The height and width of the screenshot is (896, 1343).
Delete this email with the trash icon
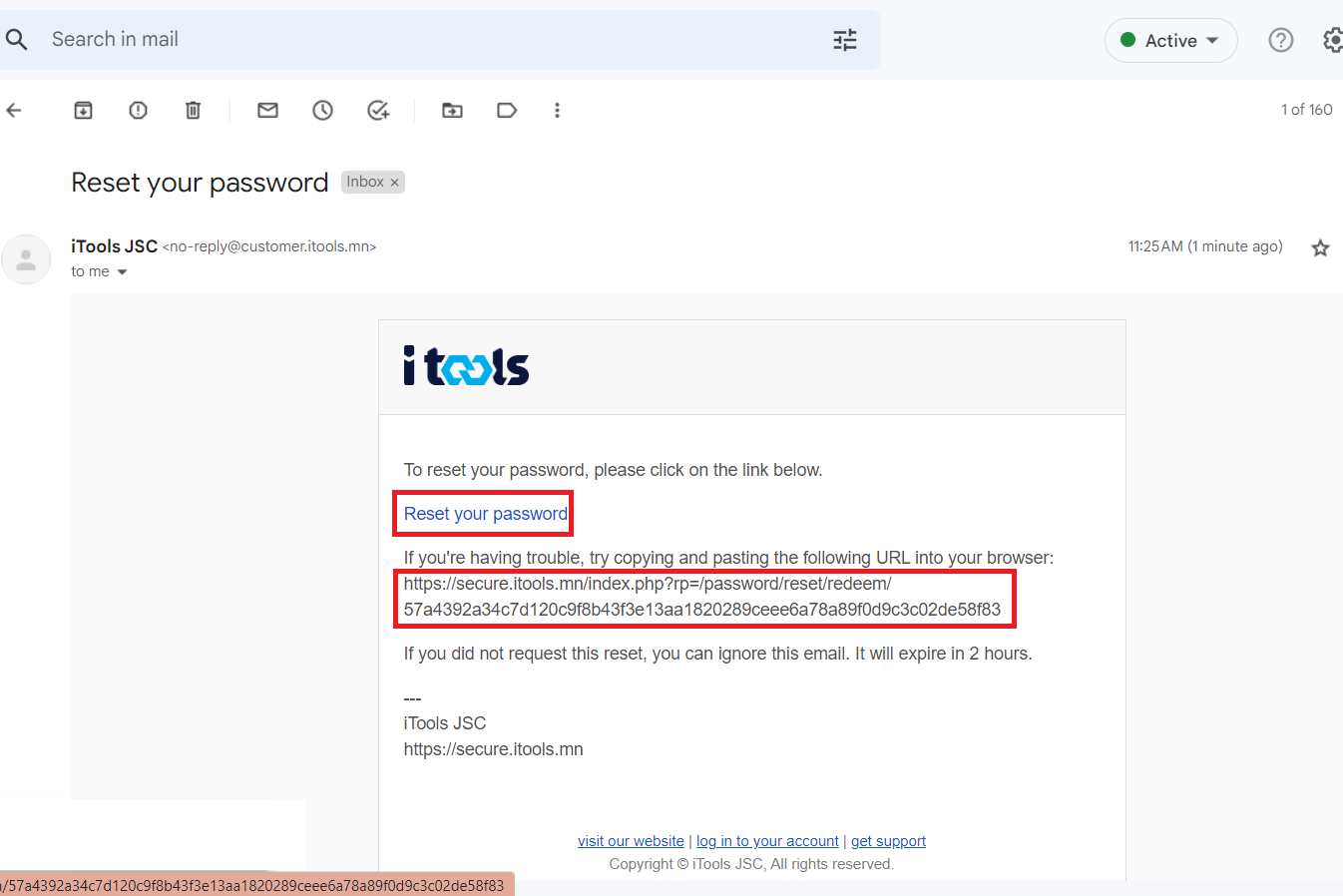click(194, 110)
